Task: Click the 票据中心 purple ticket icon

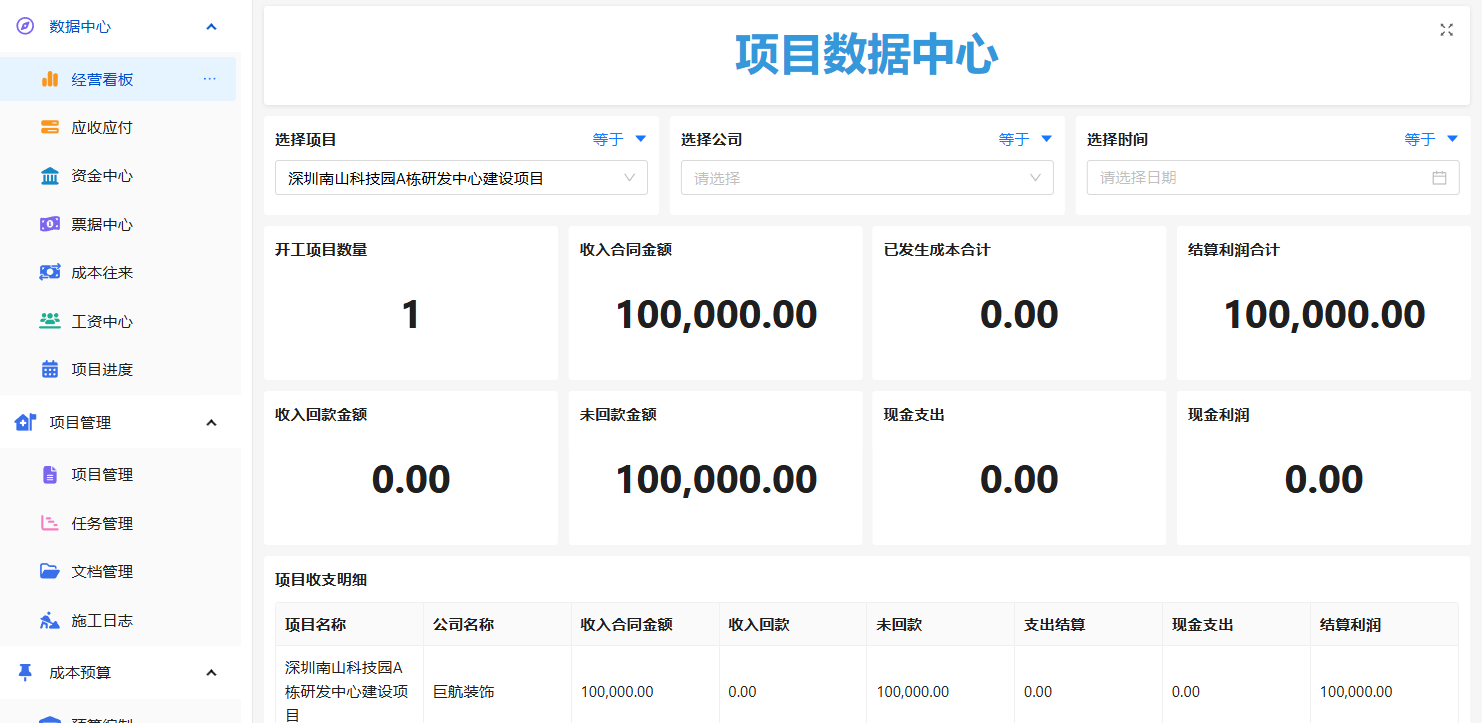Action: pyautogui.click(x=50, y=224)
